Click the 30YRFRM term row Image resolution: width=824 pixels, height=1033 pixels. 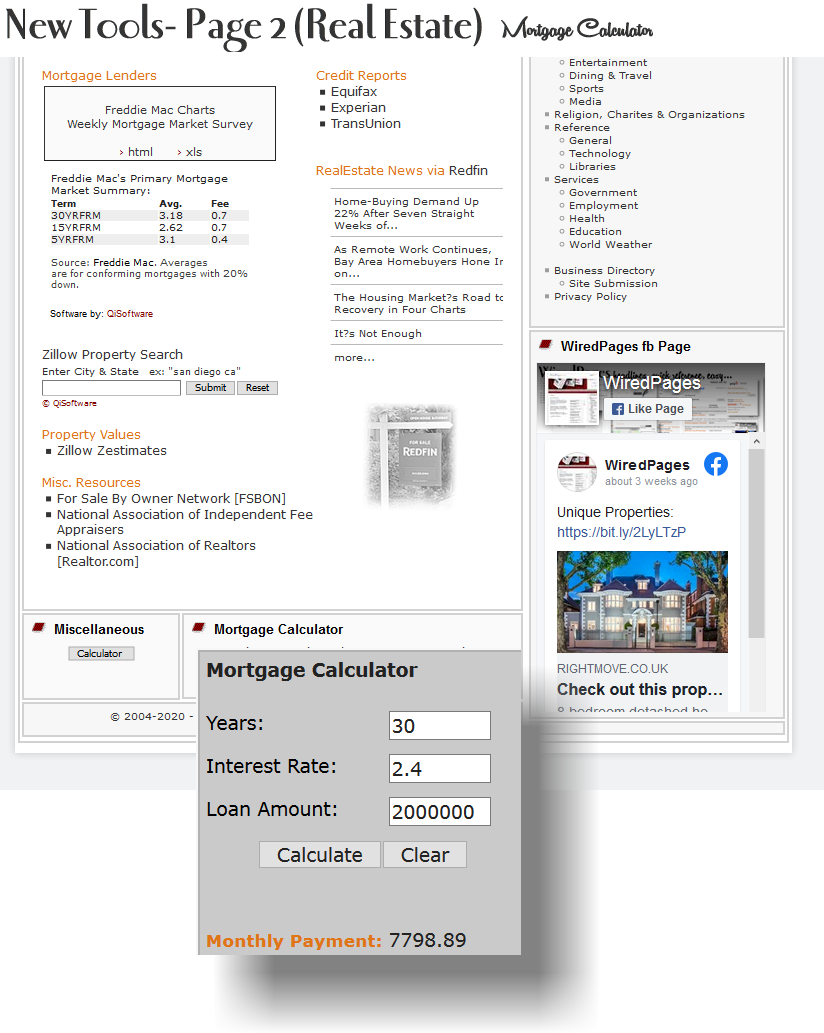[x=150, y=215]
